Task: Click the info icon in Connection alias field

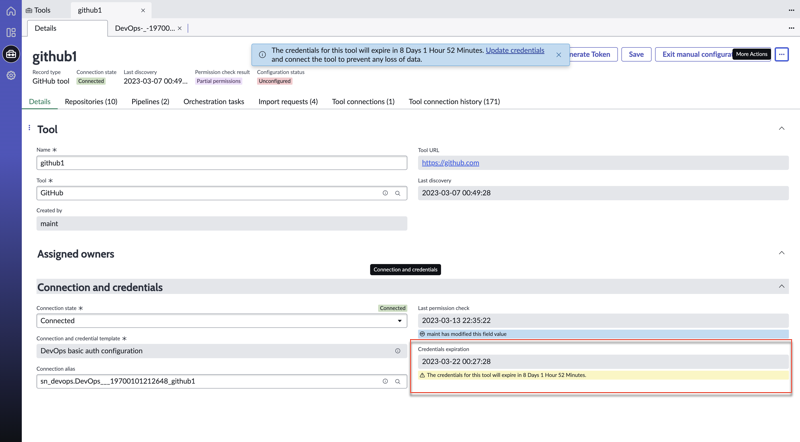Action: 385,381
